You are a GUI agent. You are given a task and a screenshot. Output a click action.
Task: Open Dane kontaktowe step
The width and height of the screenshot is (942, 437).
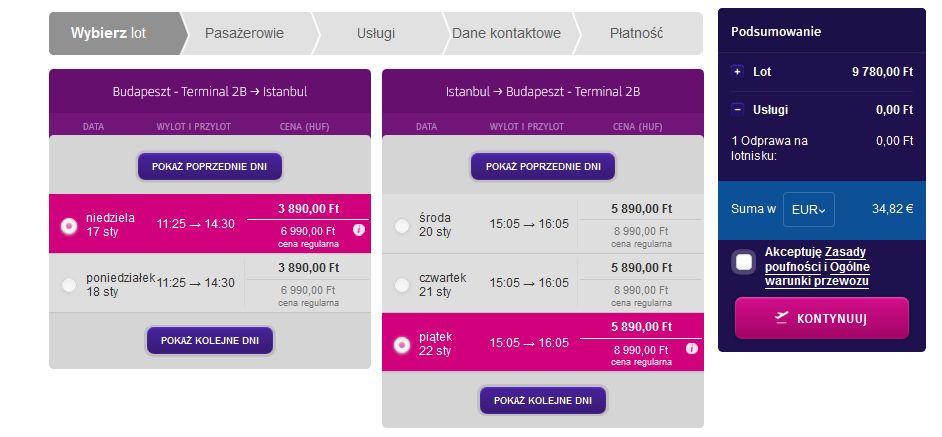pos(506,33)
